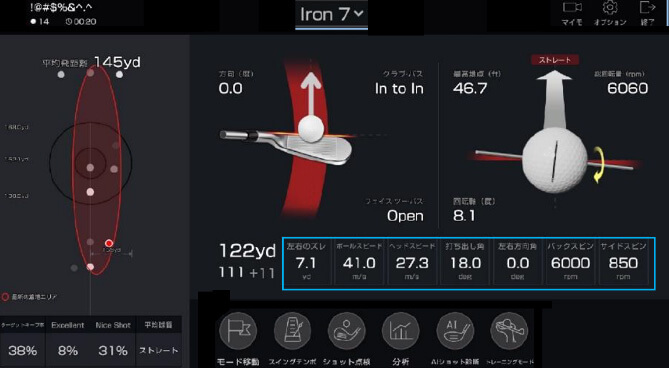669x368 pixels.
Task: Click the Nice Shot 31% stat box
Action: pyautogui.click(x=113, y=341)
